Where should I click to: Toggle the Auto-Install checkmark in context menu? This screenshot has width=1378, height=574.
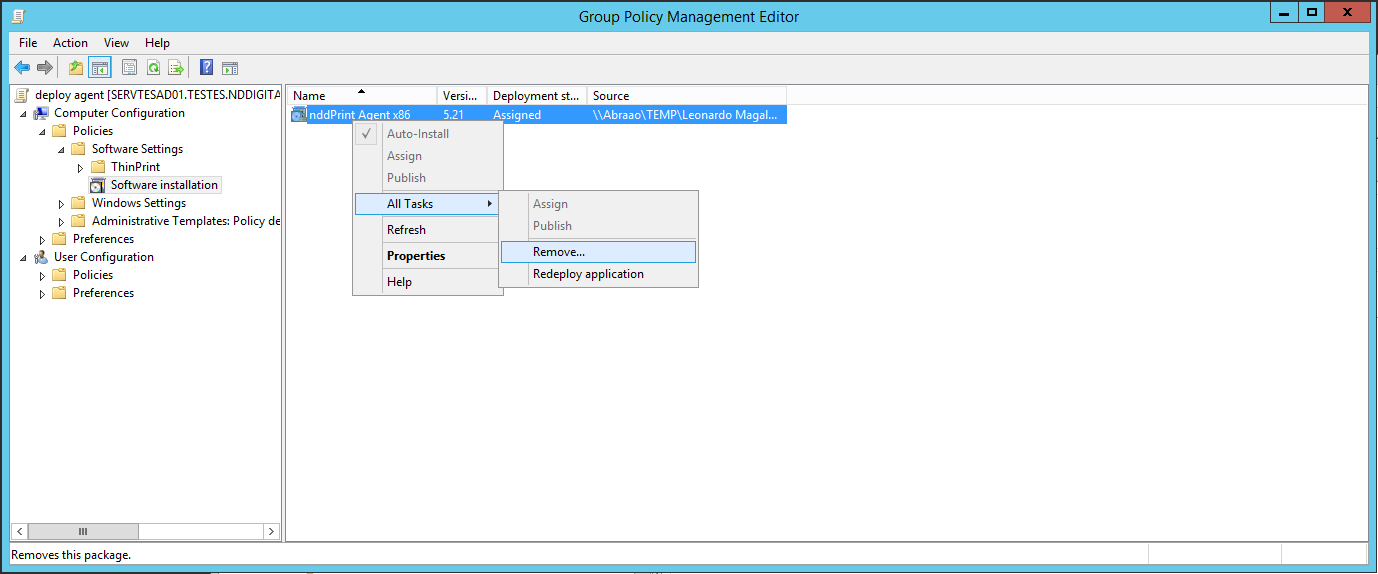(x=367, y=134)
